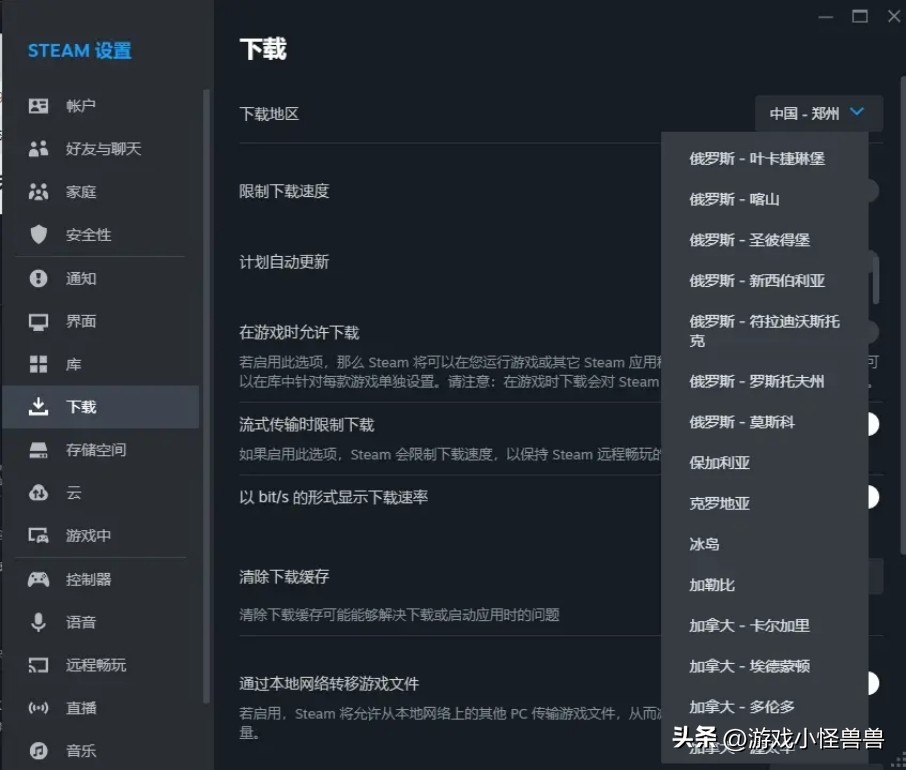Image resolution: width=906 pixels, height=770 pixels.
Task: Open the download region dropdown showing 中国 - 郑州
Action: tap(817, 113)
